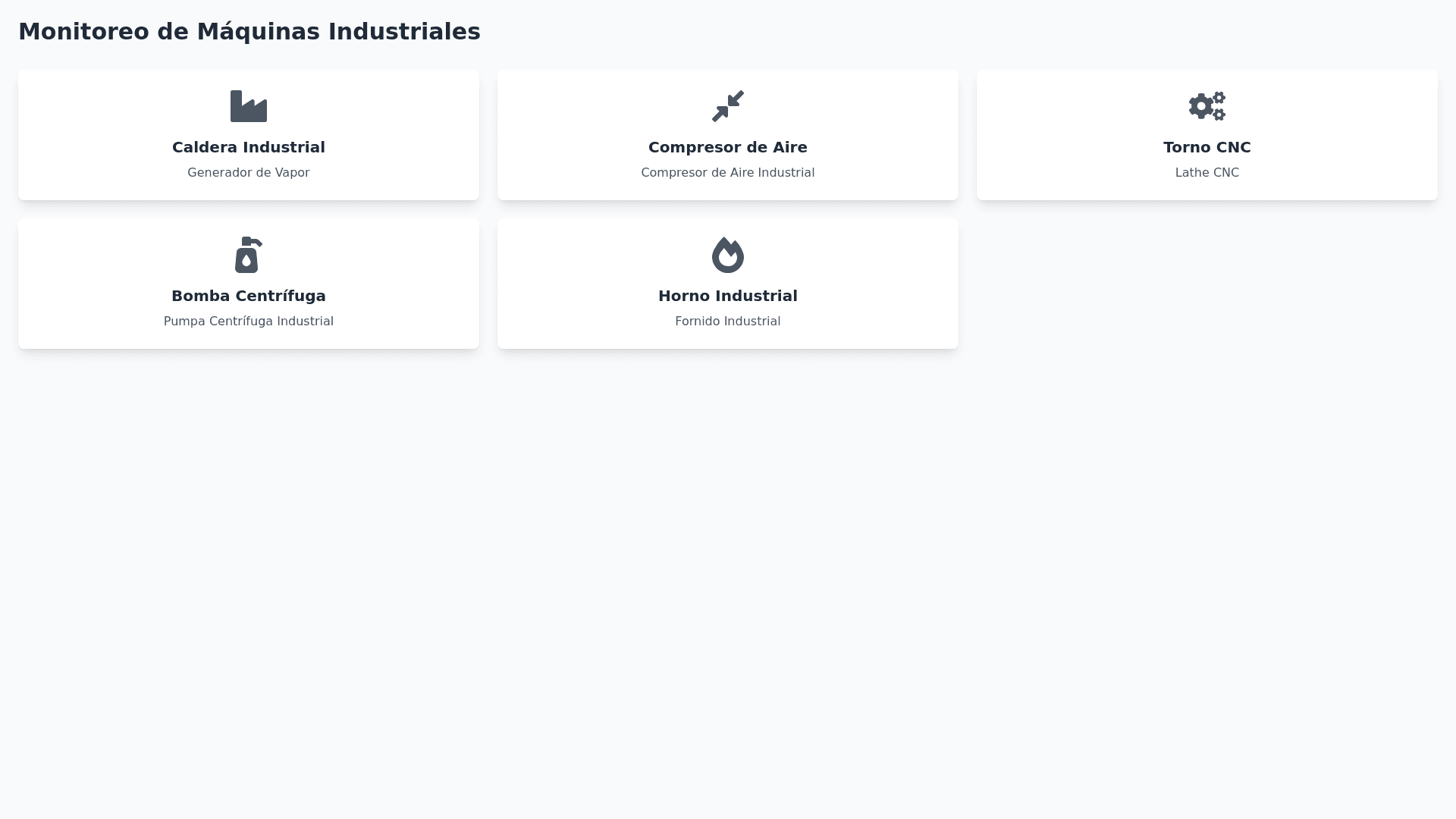This screenshot has height=819, width=1456.
Task: Click the compress arrows icon
Action: click(x=728, y=106)
